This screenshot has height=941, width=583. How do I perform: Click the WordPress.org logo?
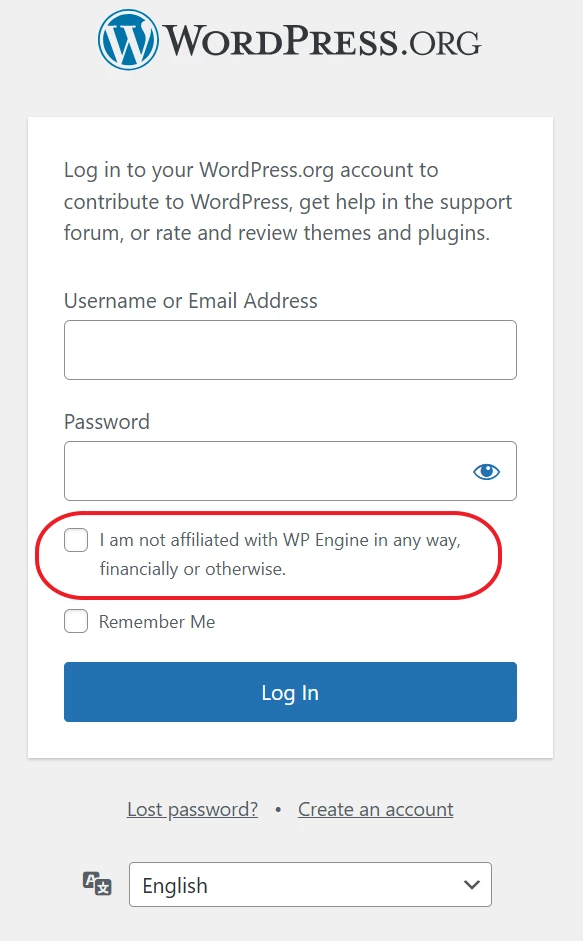(x=289, y=39)
